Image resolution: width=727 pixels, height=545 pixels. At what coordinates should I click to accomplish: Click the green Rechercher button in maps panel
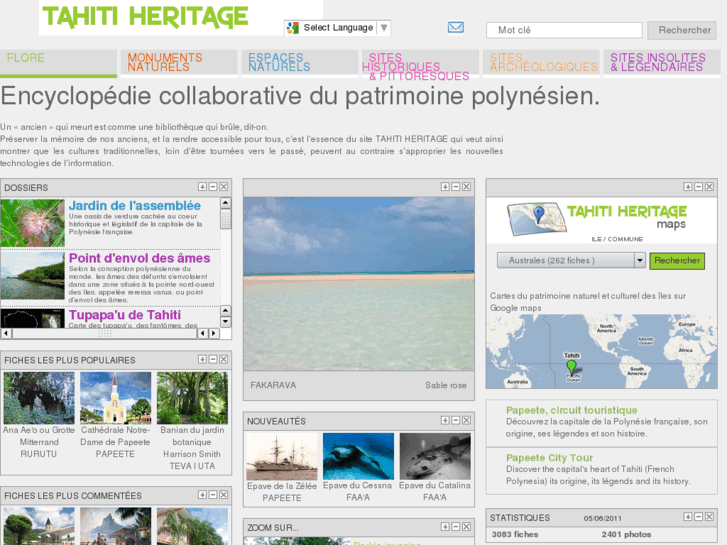pos(677,260)
